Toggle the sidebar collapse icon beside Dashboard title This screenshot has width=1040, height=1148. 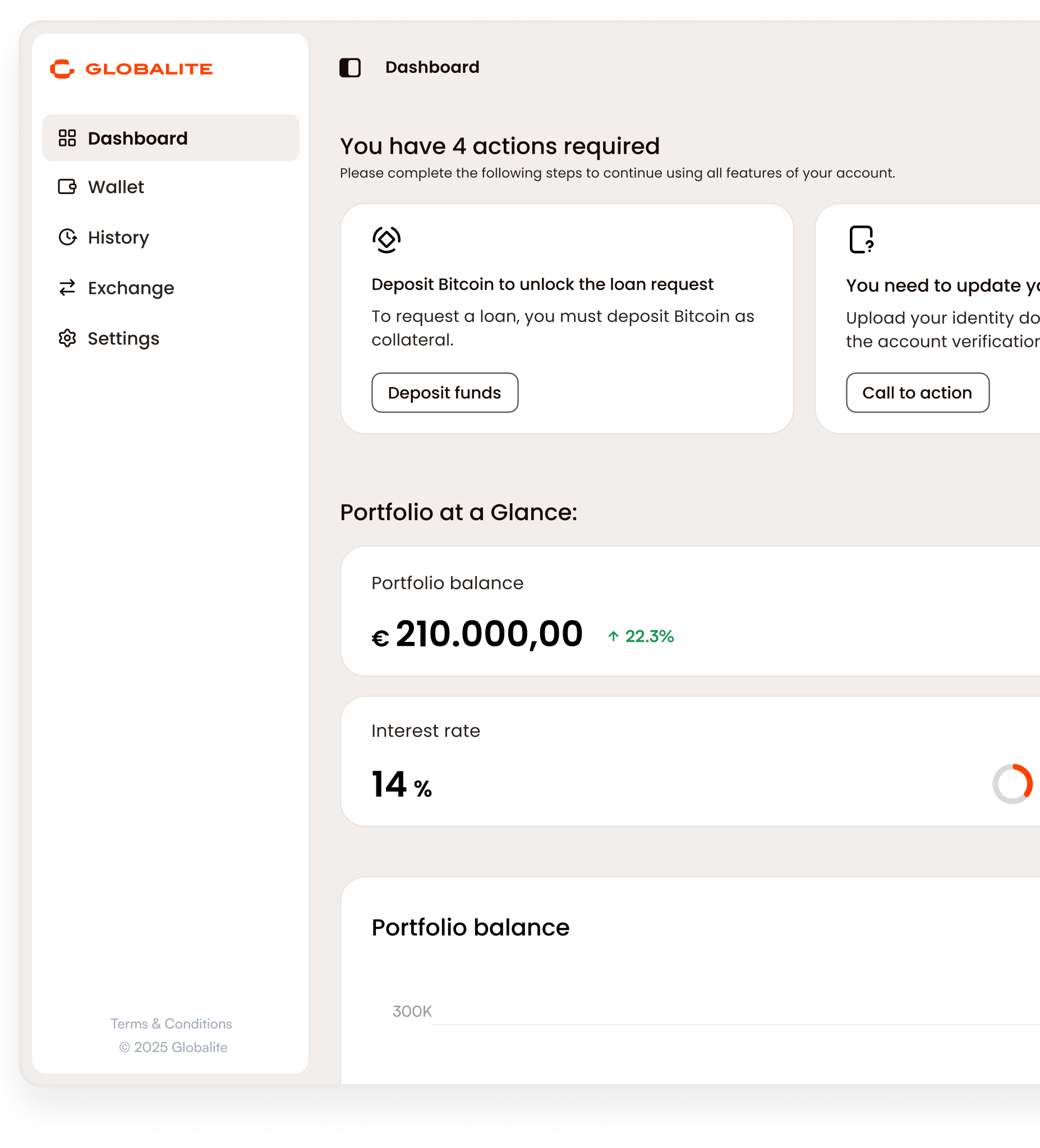coord(349,68)
